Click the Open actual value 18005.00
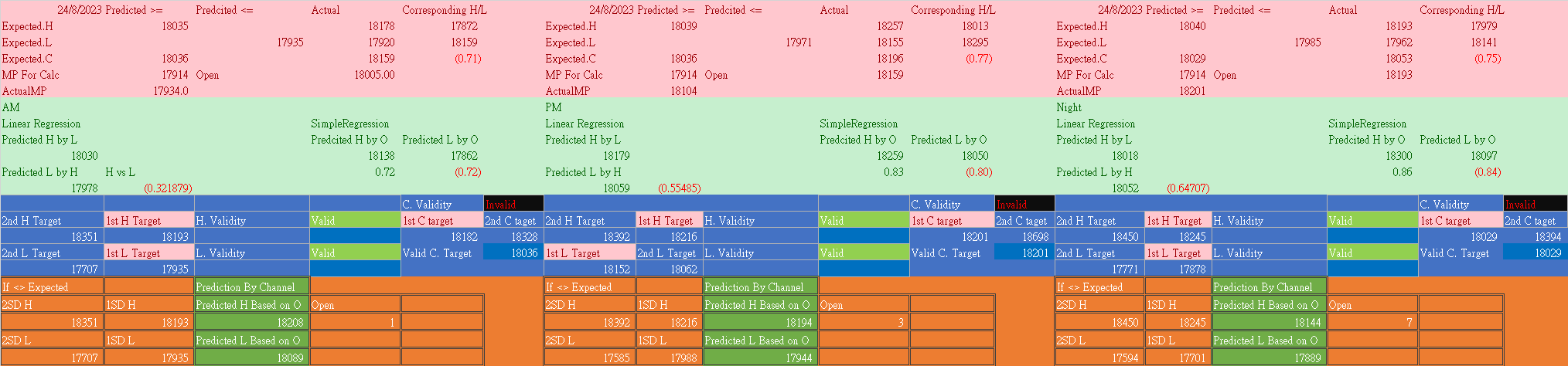The height and width of the screenshot is (366, 1568). click(x=374, y=75)
